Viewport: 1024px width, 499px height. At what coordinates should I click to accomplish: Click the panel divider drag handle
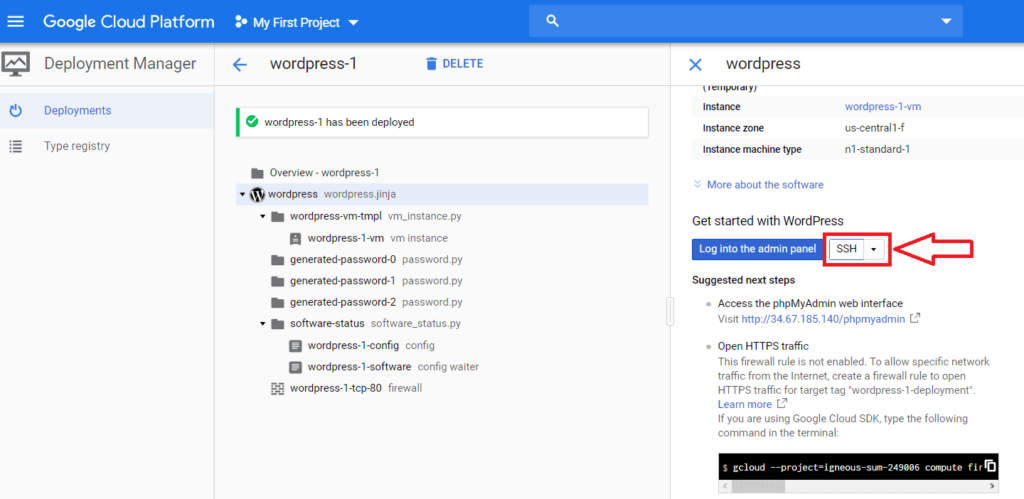pyautogui.click(x=670, y=311)
